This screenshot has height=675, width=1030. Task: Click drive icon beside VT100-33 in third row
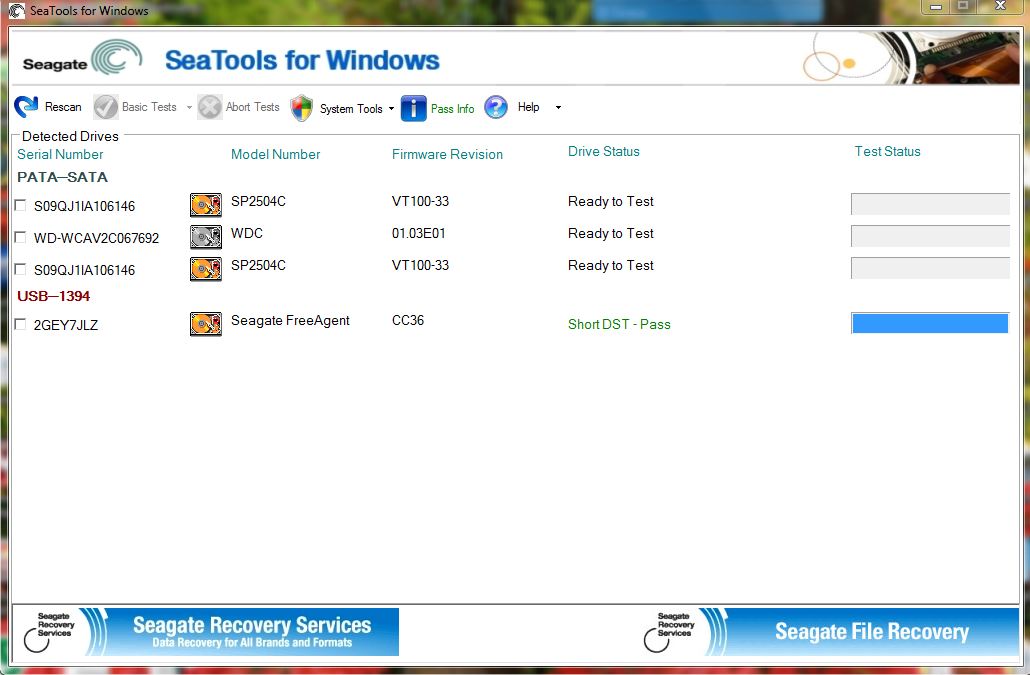click(x=206, y=269)
